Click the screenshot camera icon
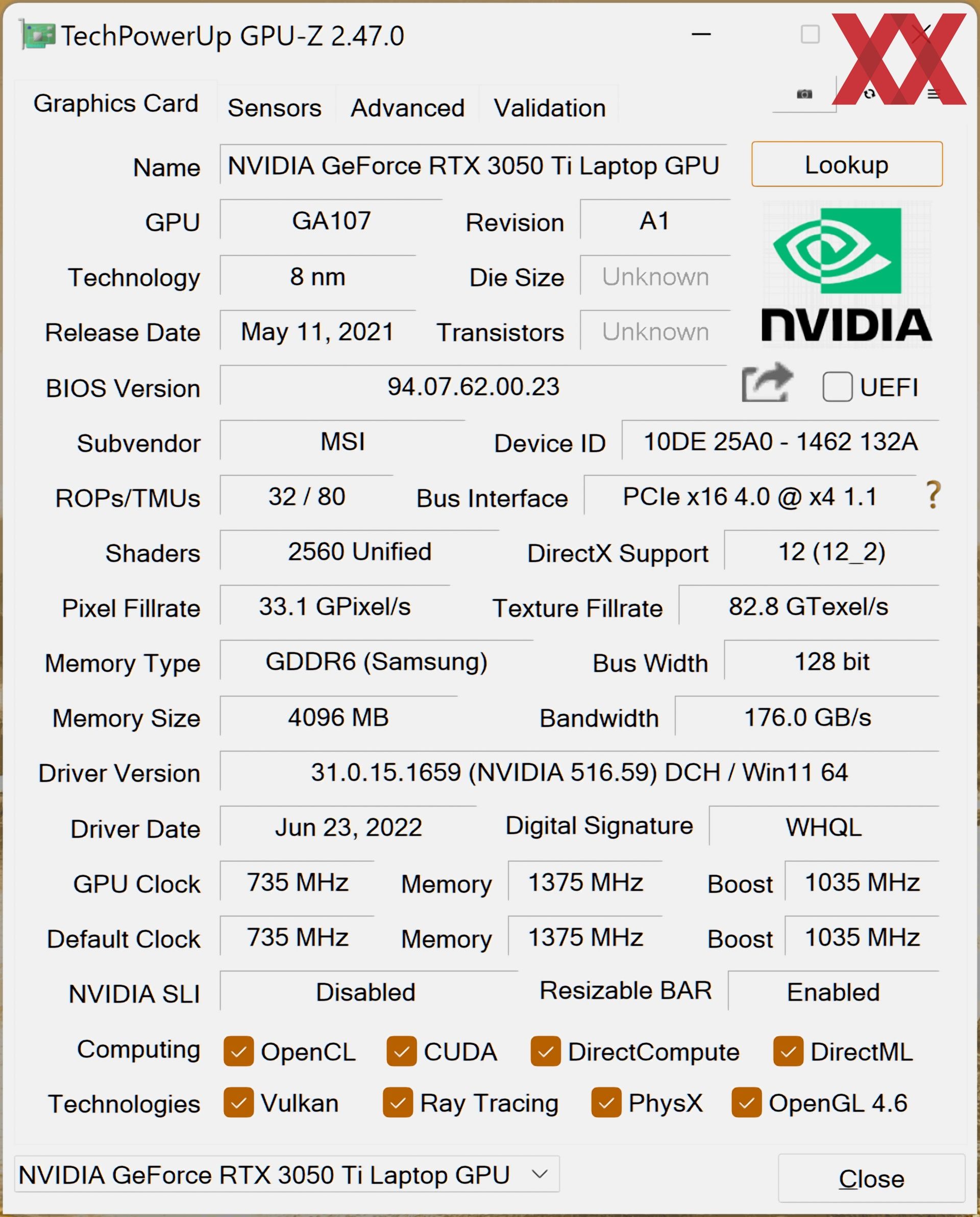 click(804, 94)
